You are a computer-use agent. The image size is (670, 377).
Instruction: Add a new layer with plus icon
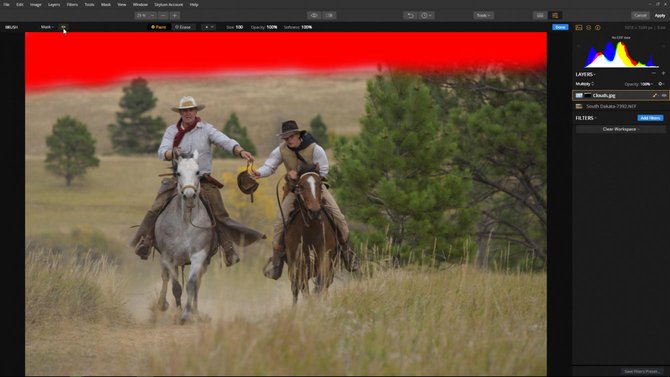pos(663,74)
